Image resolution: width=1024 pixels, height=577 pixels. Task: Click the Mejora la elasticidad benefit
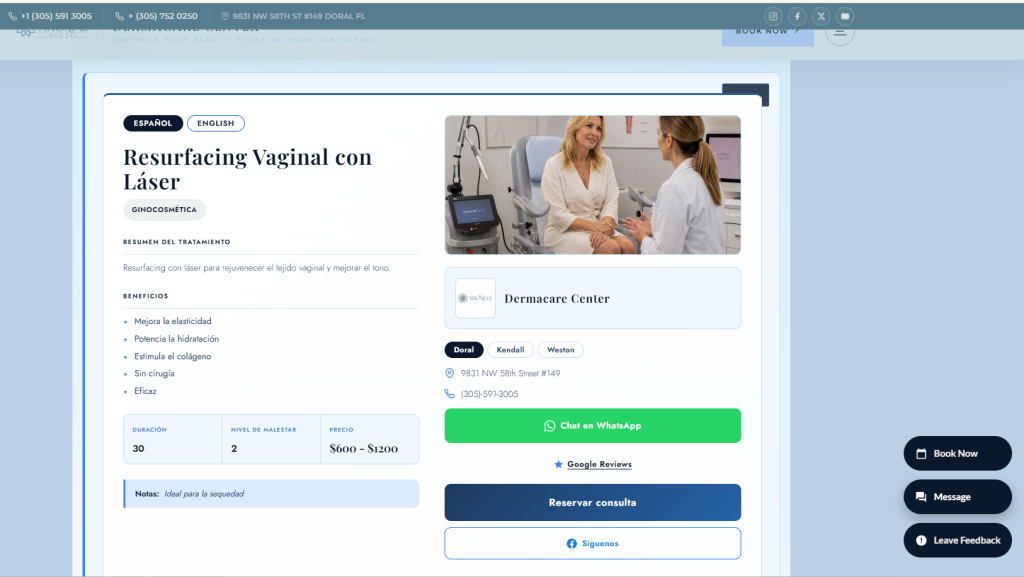[x=172, y=321]
